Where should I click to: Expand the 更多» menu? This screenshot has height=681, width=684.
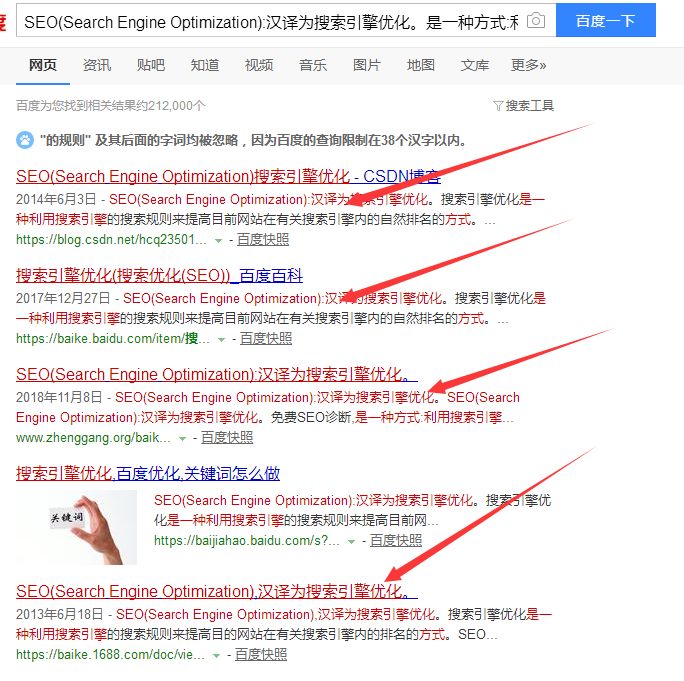click(x=528, y=65)
